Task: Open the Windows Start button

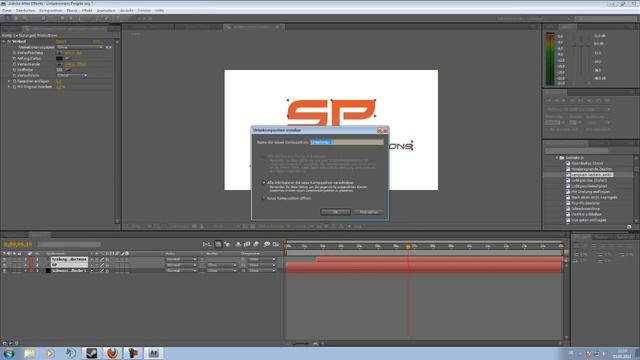Action: tap(9, 353)
